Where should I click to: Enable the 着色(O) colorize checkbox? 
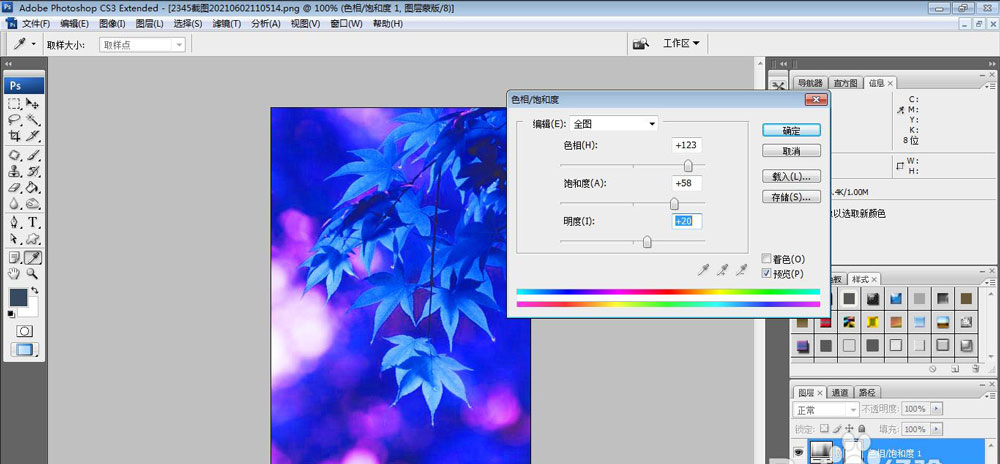point(767,259)
